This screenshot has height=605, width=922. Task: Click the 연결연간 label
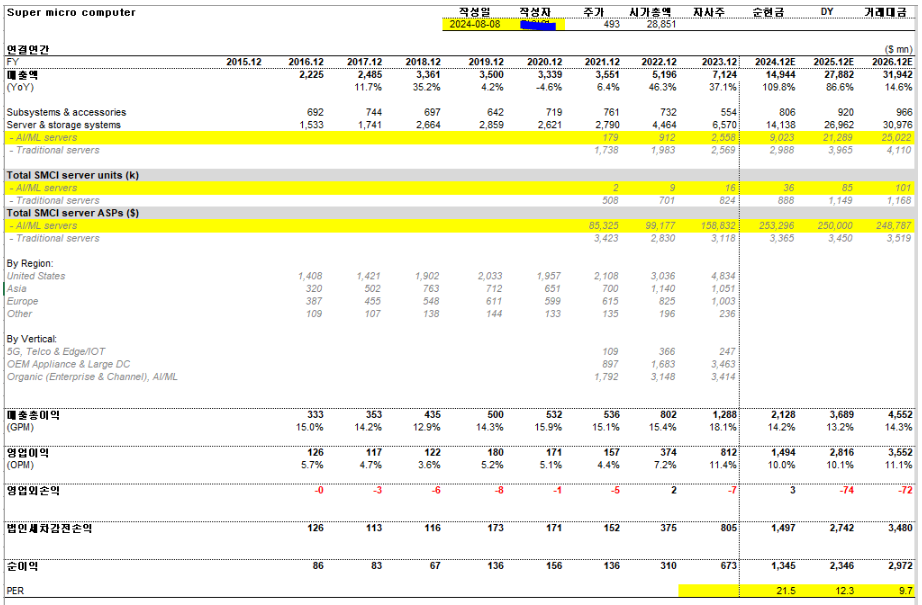tap(28, 49)
